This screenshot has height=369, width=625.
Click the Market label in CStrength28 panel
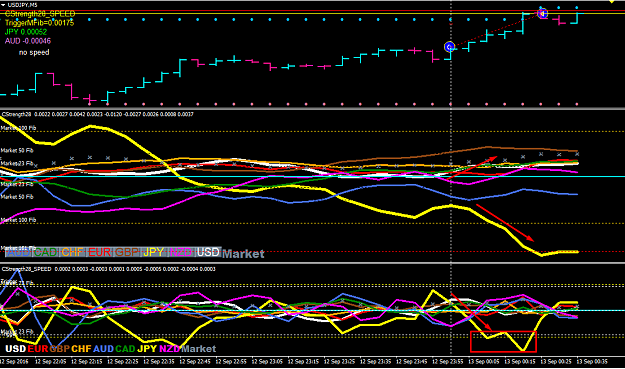pos(243,254)
